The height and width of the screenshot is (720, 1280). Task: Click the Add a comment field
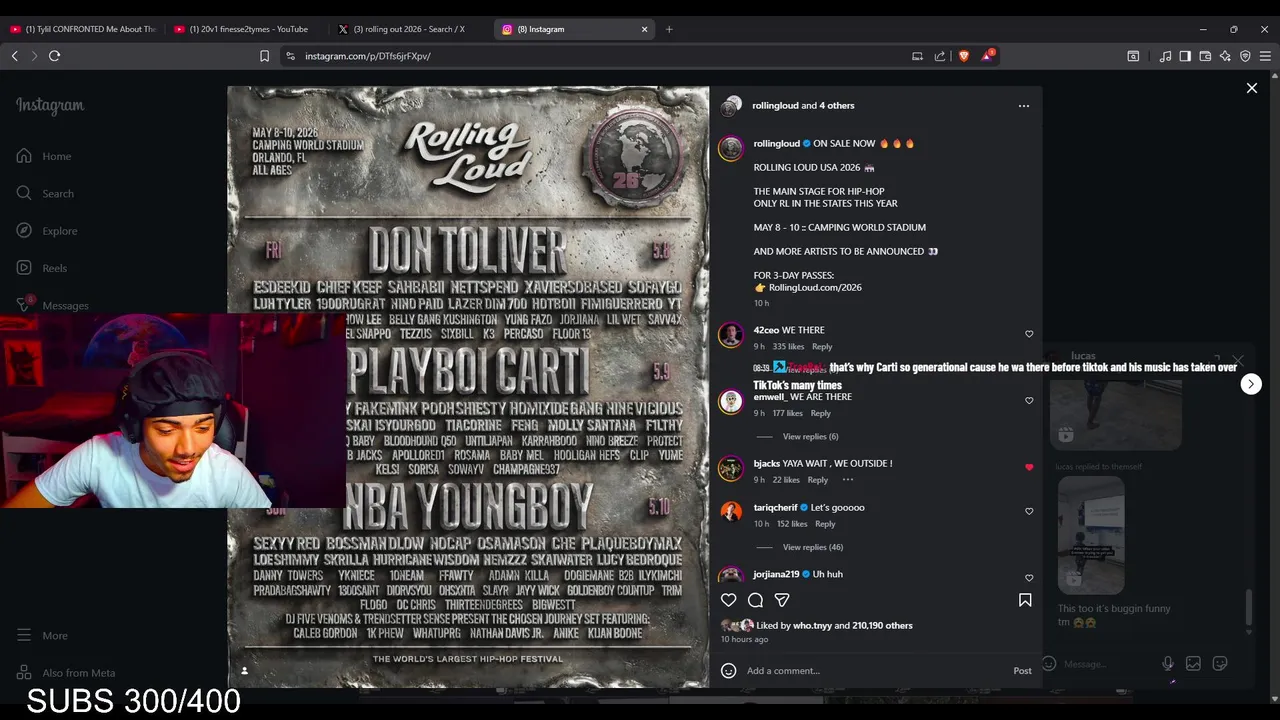click(x=875, y=671)
